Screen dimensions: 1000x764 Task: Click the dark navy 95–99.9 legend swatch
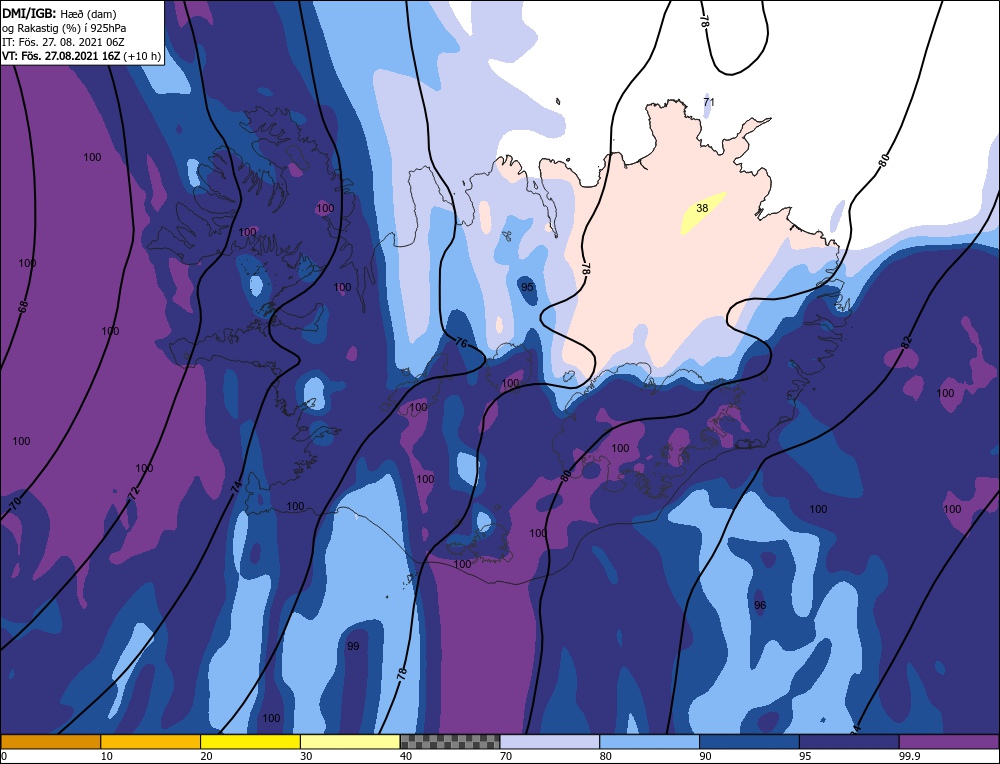point(849,742)
